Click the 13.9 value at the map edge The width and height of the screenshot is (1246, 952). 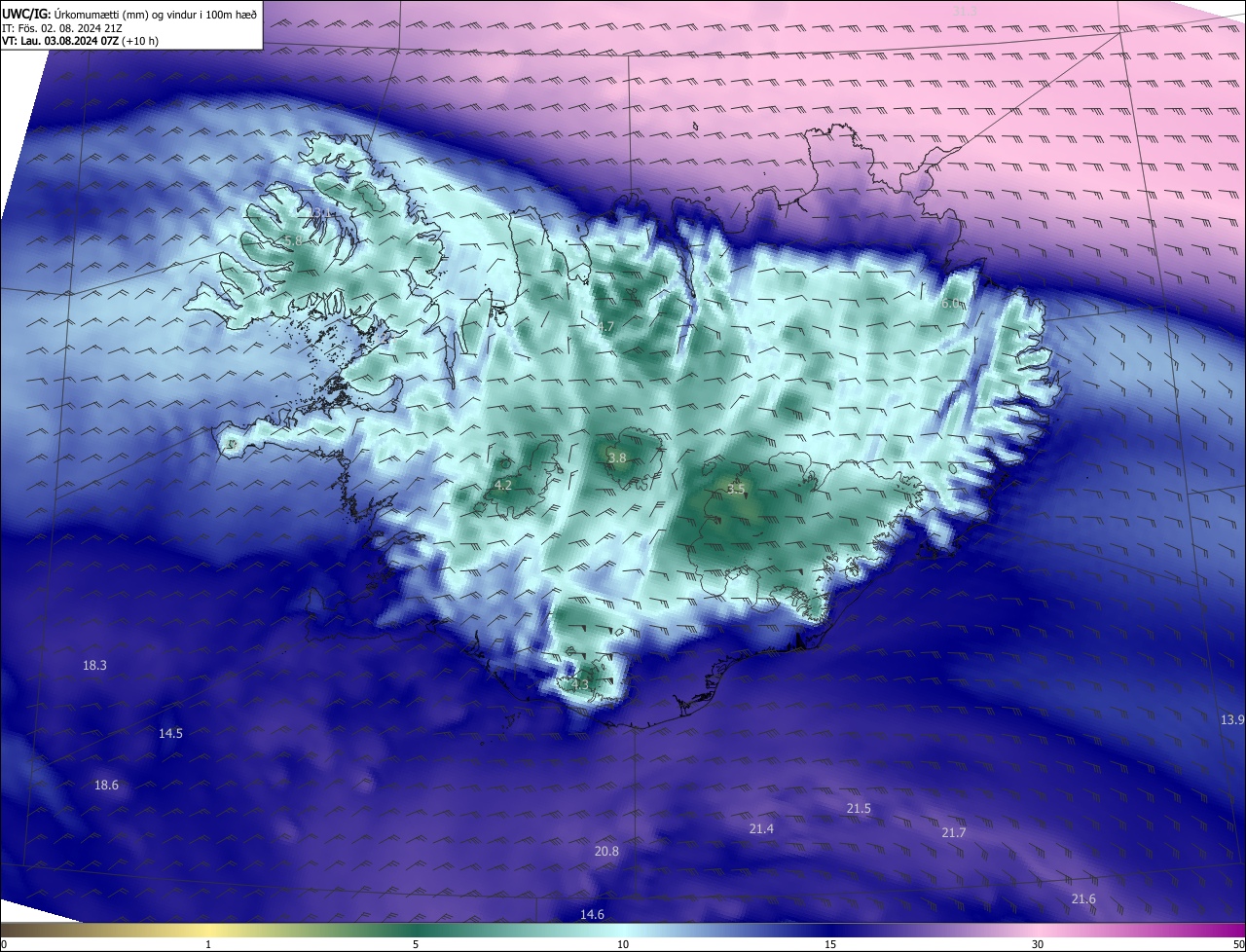pyautogui.click(x=1232, y=720)
